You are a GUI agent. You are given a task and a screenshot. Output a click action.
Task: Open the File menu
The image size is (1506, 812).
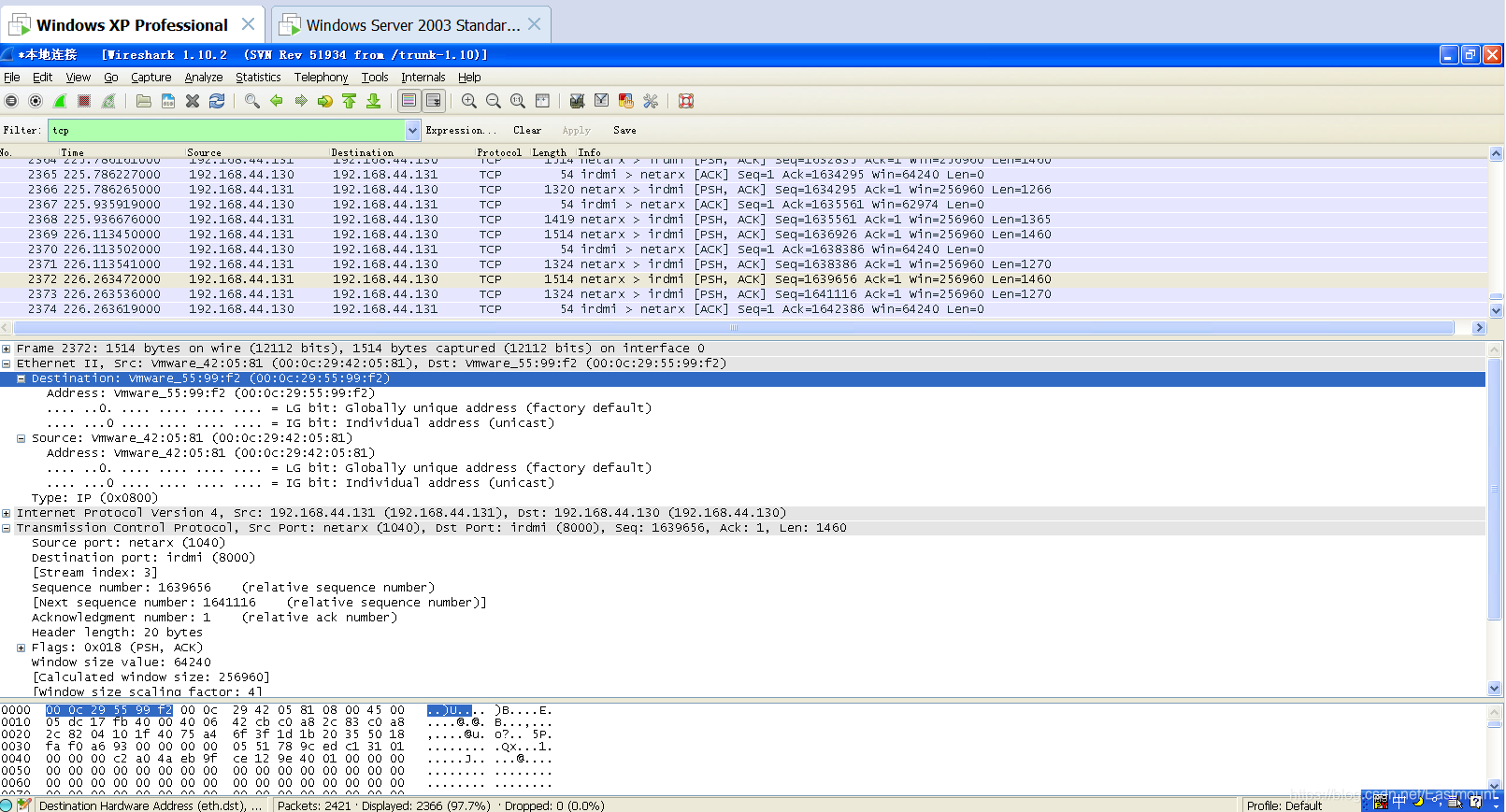pos(12,78)
